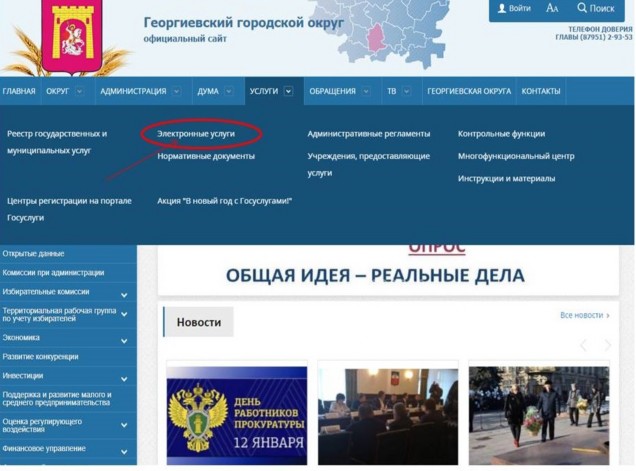Screen dimensions: 636x471
Task: Click the Поиск magnifier search icon
Action: coord(582,8)
